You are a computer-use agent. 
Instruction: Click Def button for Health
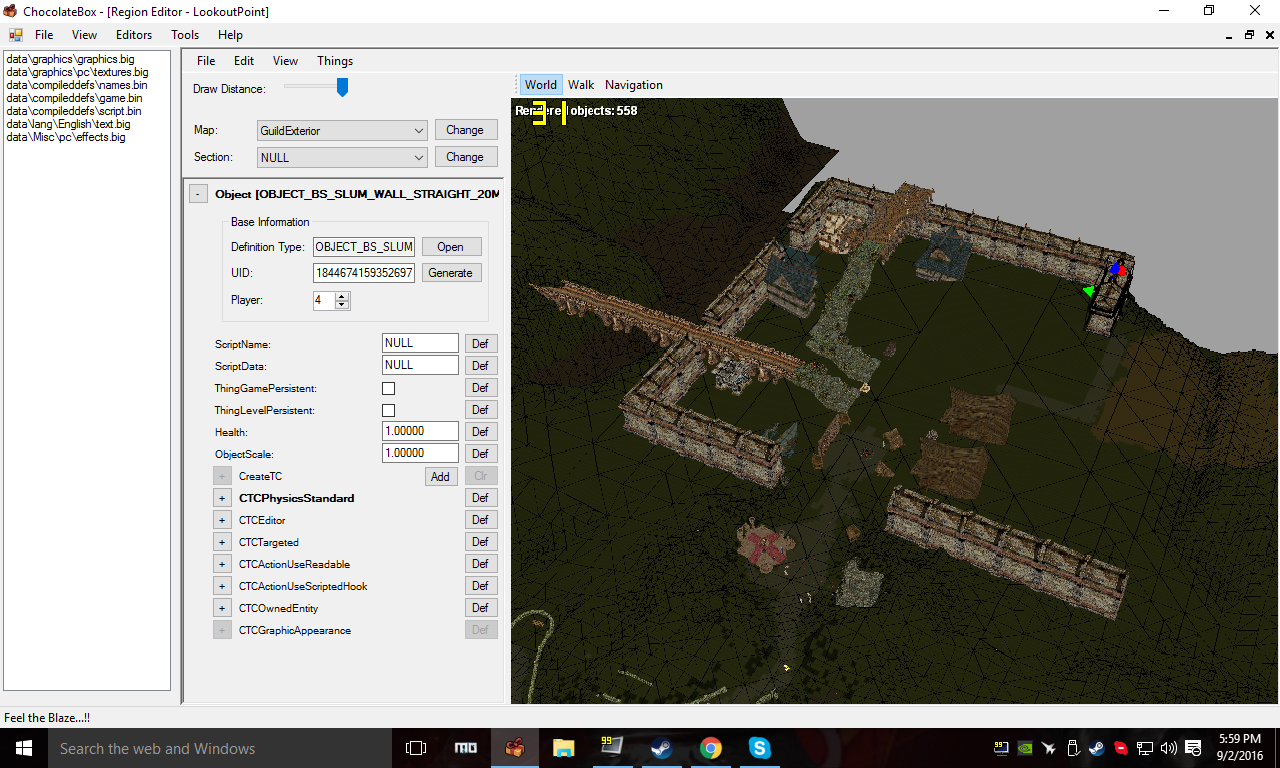(481, 432)
